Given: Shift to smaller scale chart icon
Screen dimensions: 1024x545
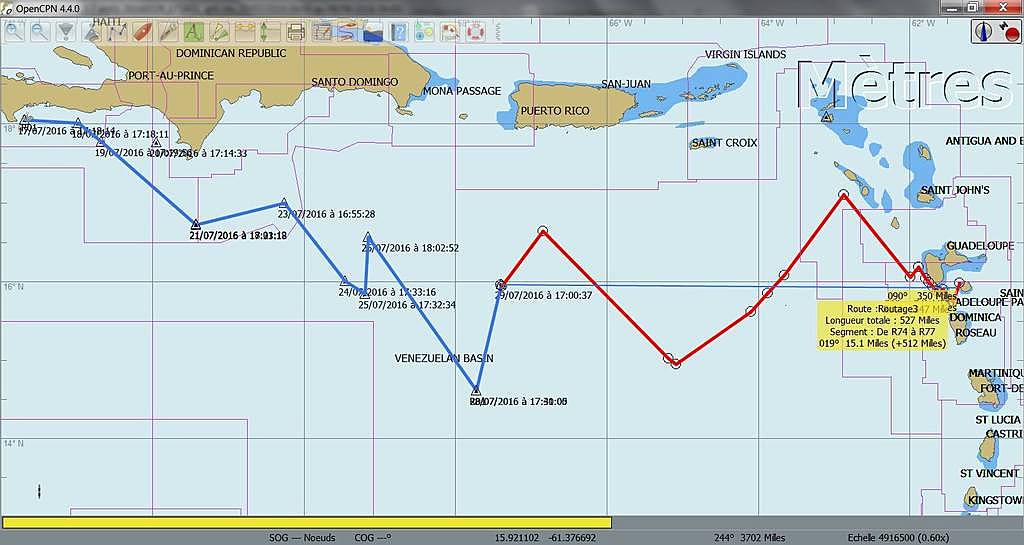Looking at the screenshot, I should [91, 31].
